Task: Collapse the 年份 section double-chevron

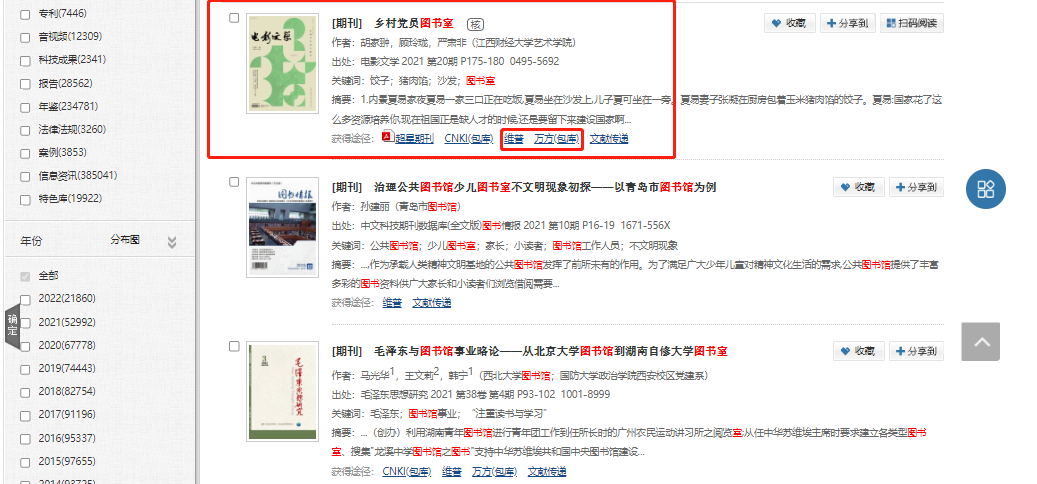Action: tap(171, 241)
